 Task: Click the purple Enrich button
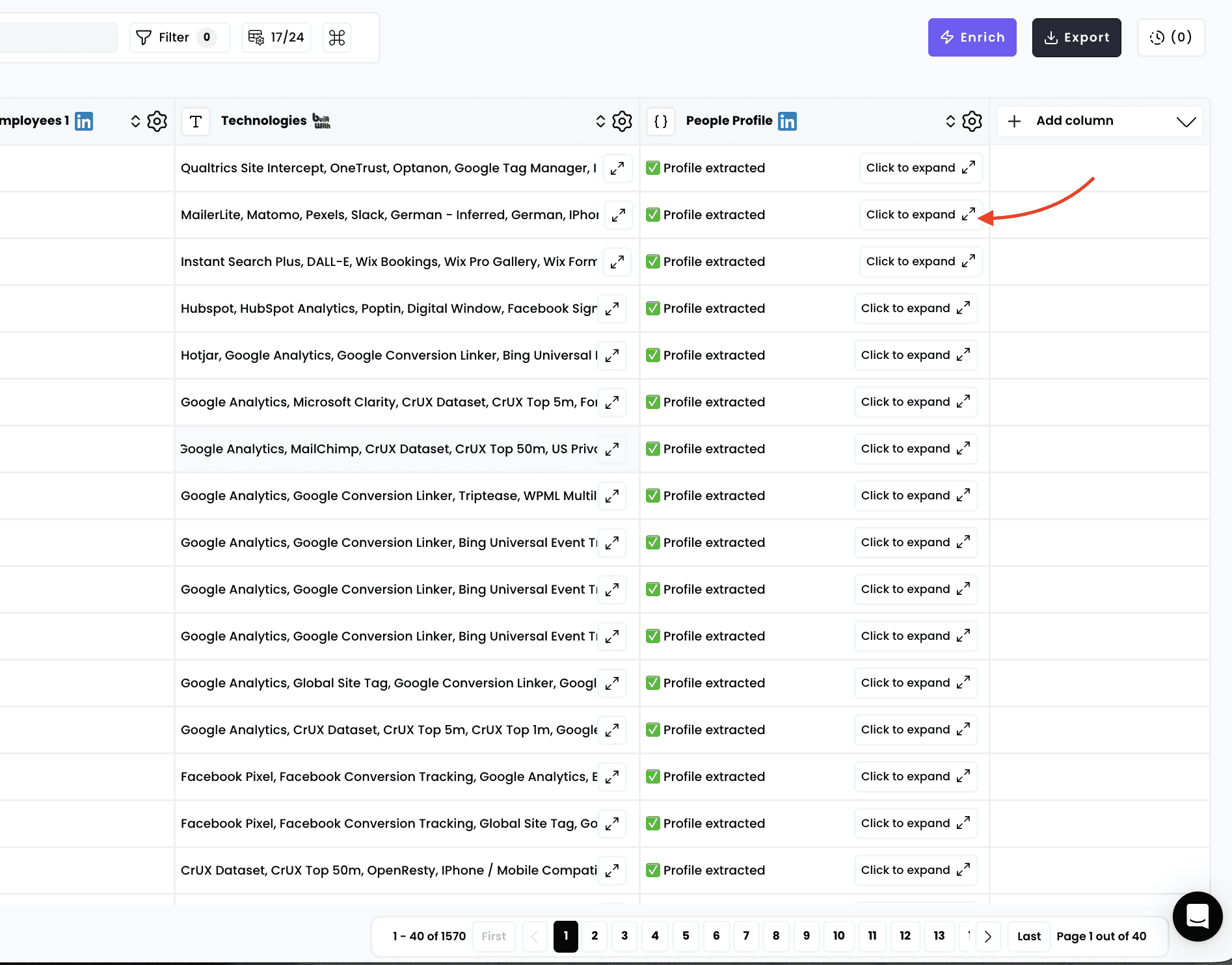click(972, 38)
